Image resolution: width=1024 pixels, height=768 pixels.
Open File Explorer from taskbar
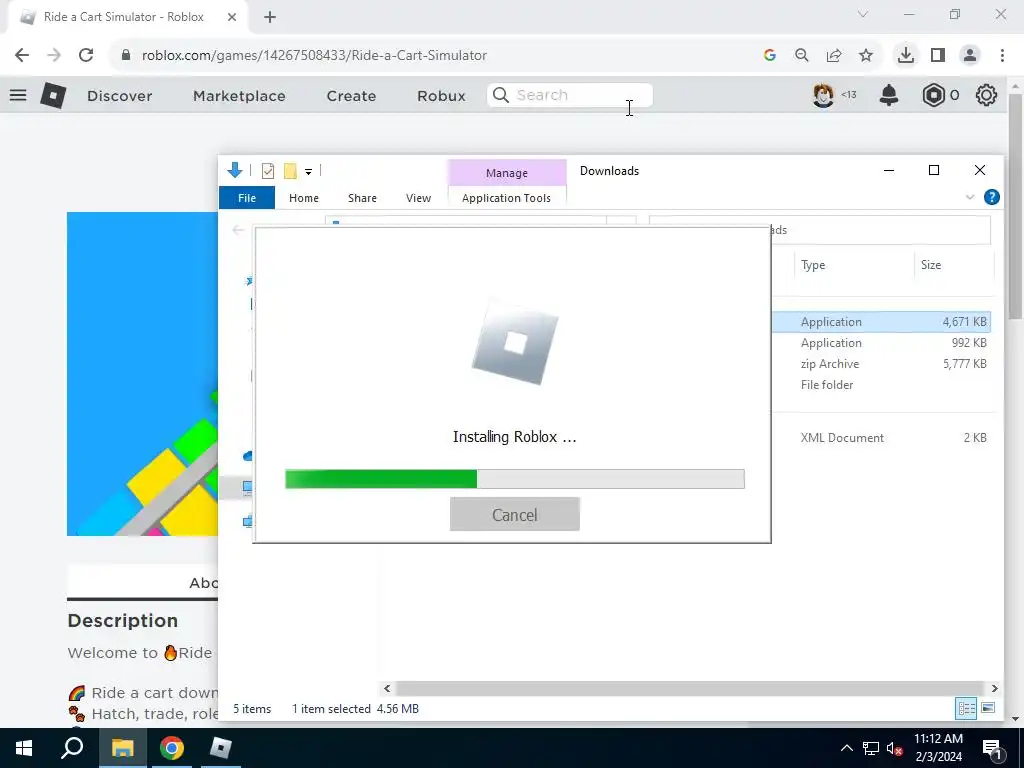tap(122, 748)
